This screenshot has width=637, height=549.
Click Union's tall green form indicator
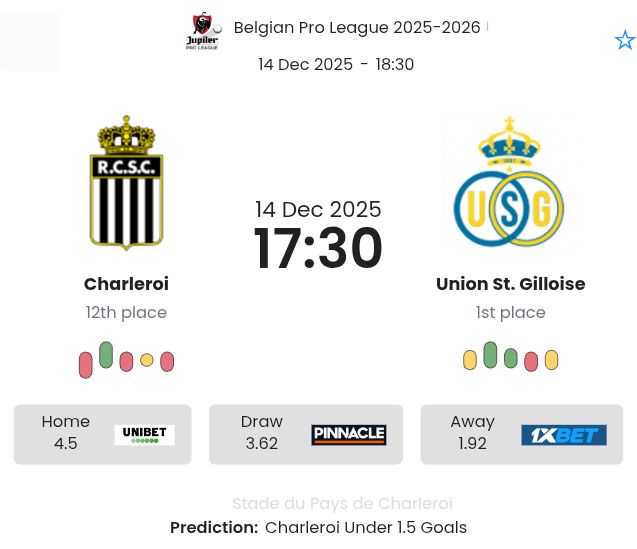490,355
